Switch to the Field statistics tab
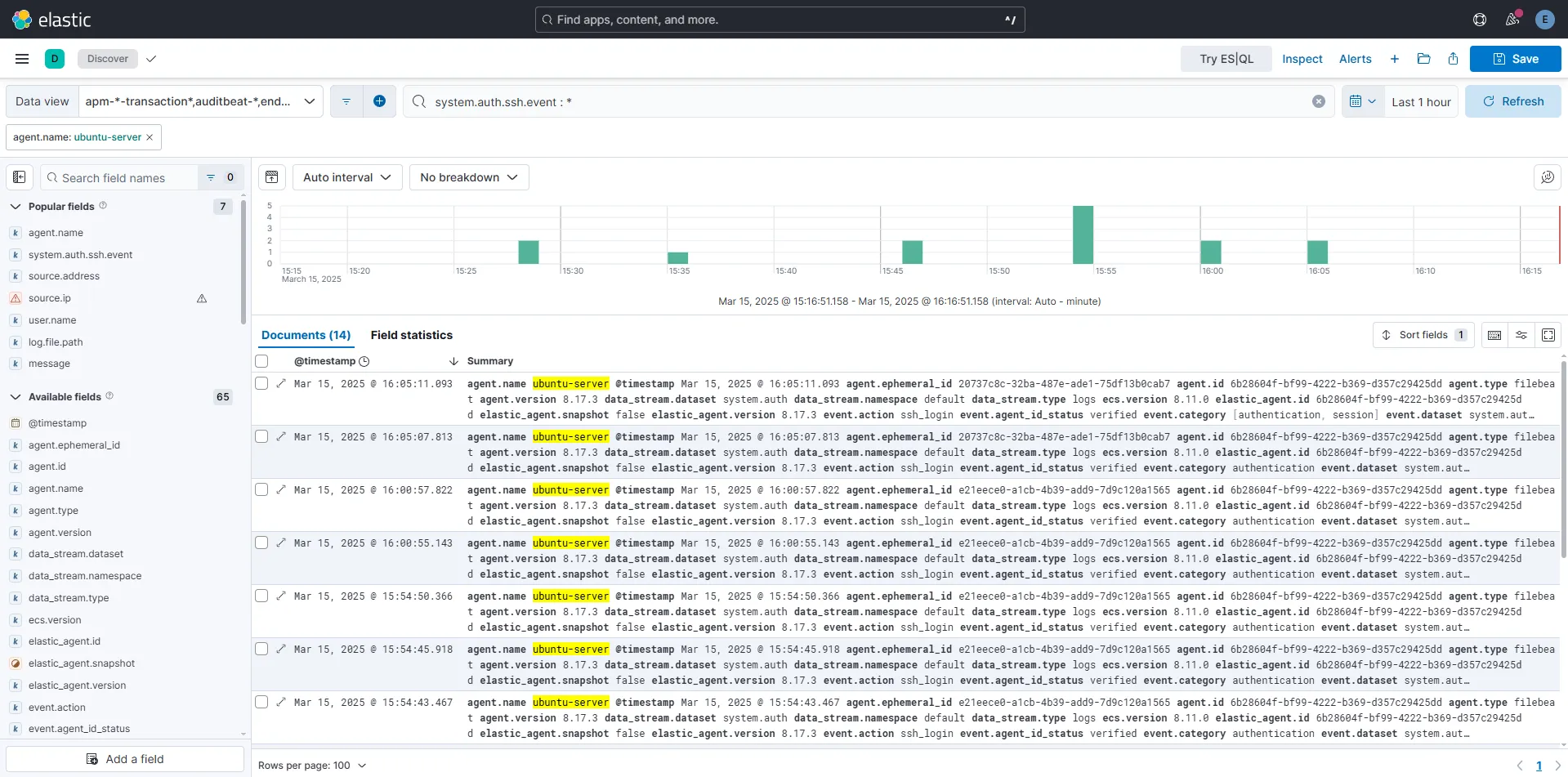This screenshot has height=777, width=1568. tap(411, 335)
